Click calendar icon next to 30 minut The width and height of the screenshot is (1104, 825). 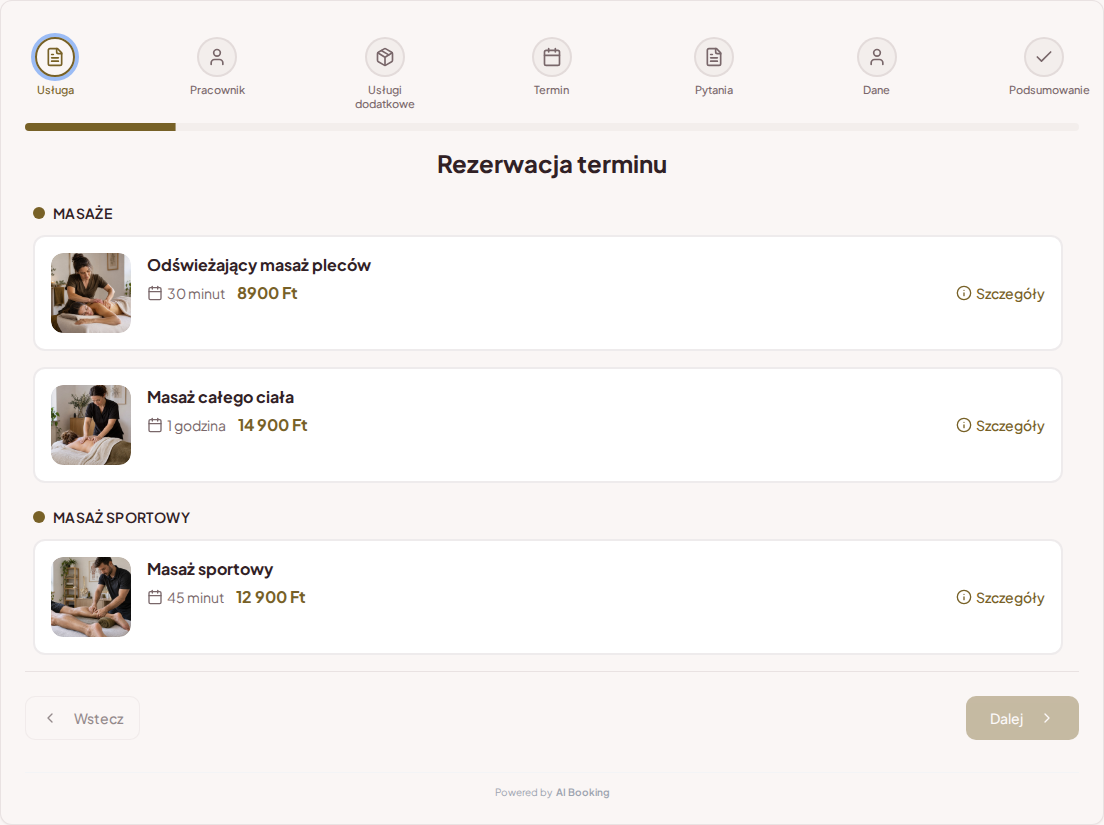[155, 293]
